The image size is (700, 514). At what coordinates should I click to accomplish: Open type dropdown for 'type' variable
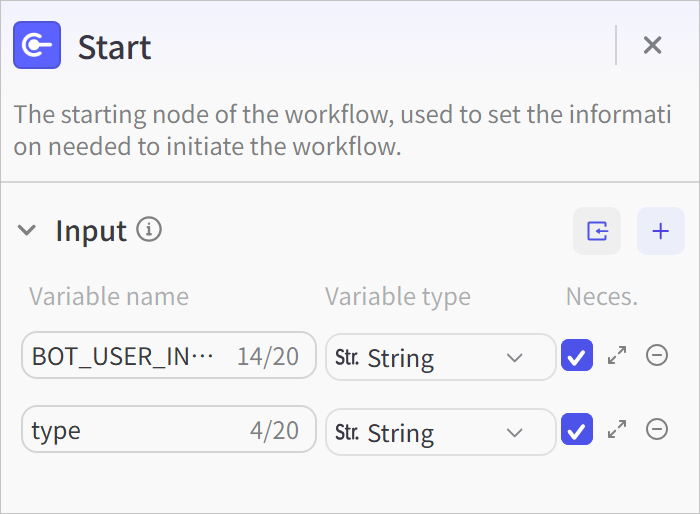[x=440, y=432]
